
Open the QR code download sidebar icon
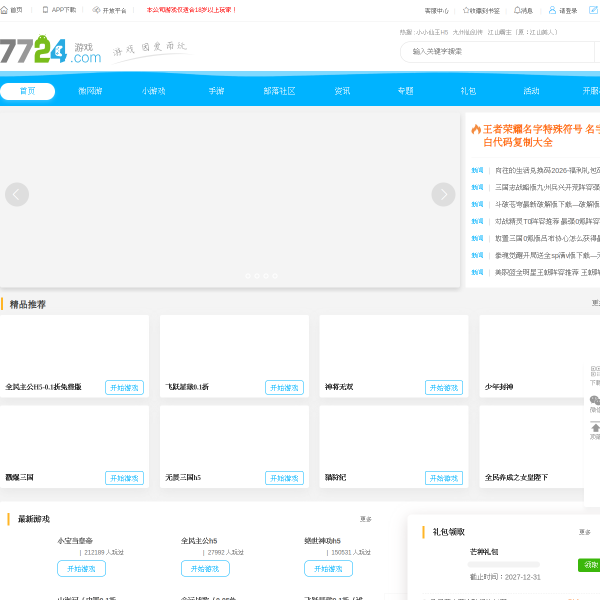pyautogui.click(x=595, y=371)
